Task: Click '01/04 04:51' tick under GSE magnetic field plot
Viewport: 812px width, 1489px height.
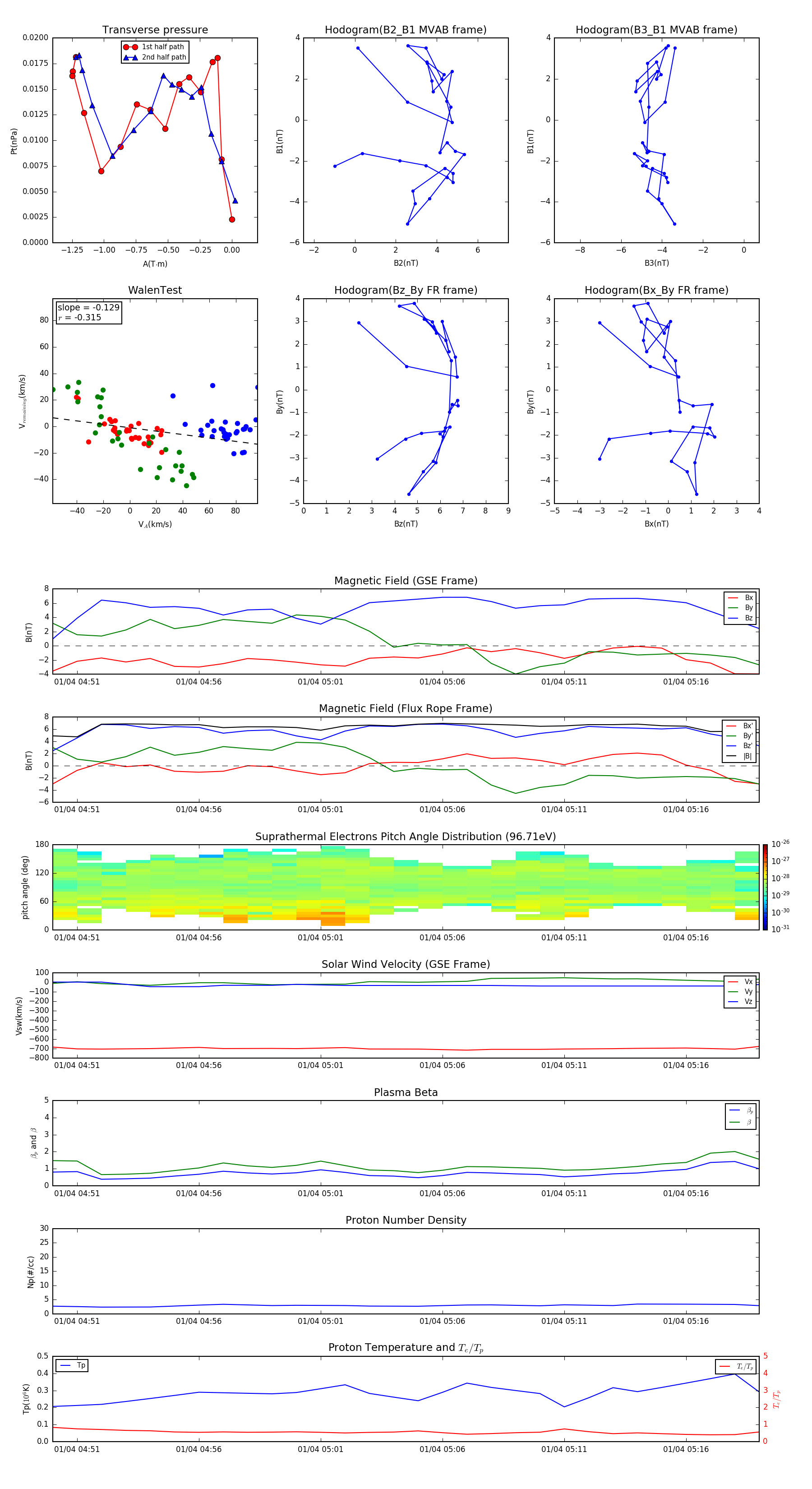Action: point(77,681)
